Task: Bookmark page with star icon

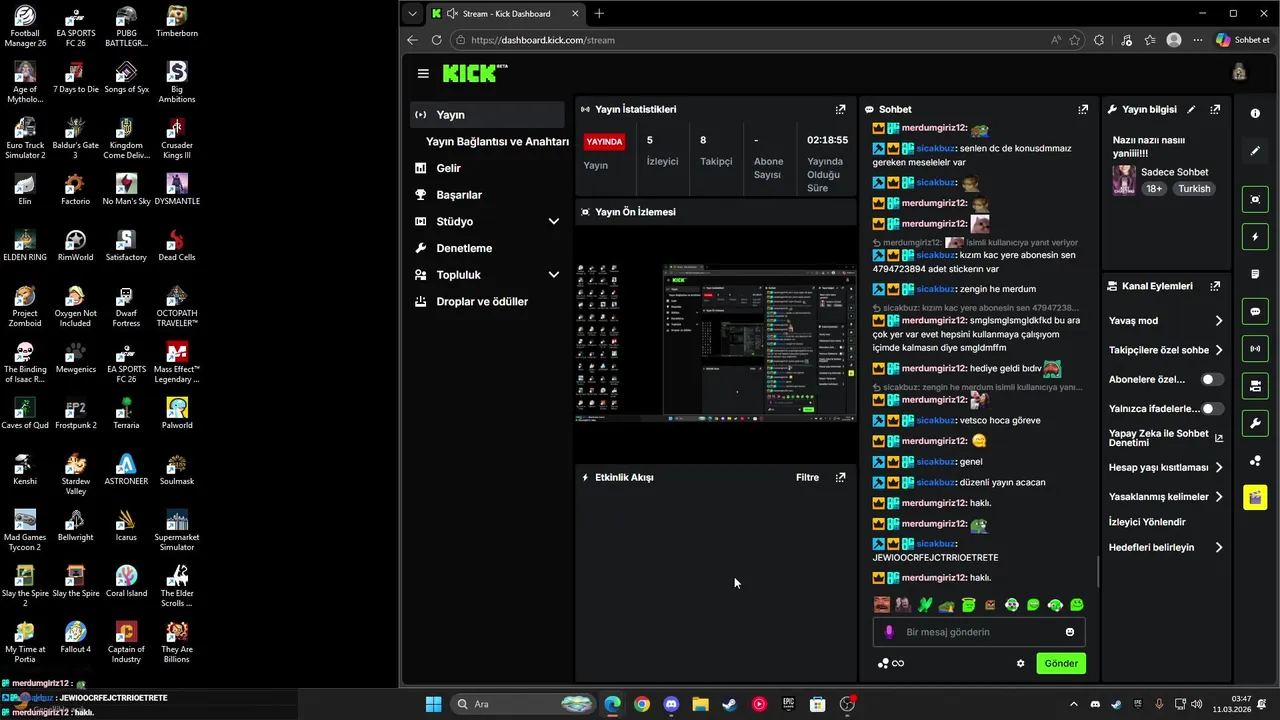Action: point(1075,40)
